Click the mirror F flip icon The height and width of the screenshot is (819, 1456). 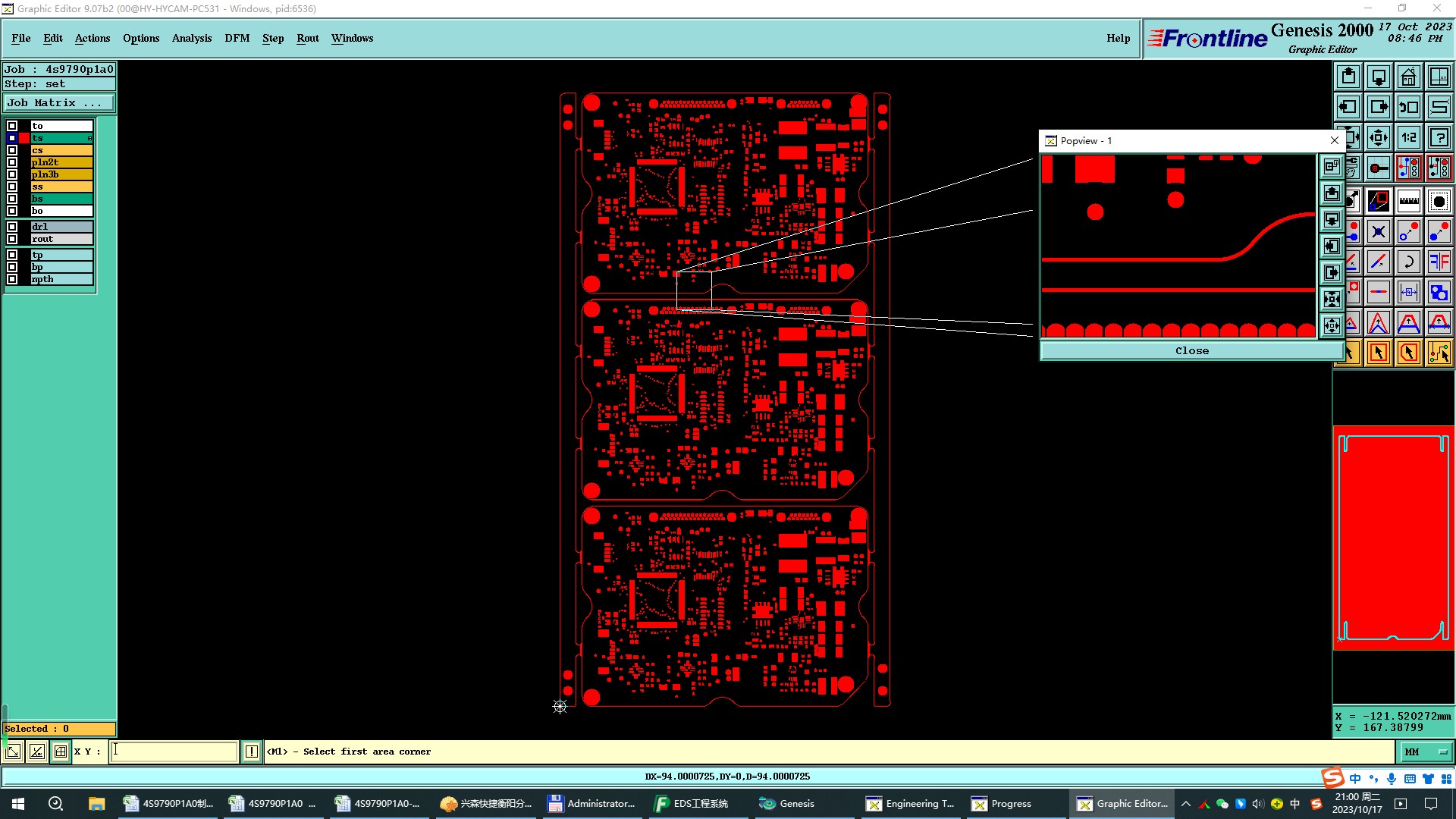pos(1439,262)
